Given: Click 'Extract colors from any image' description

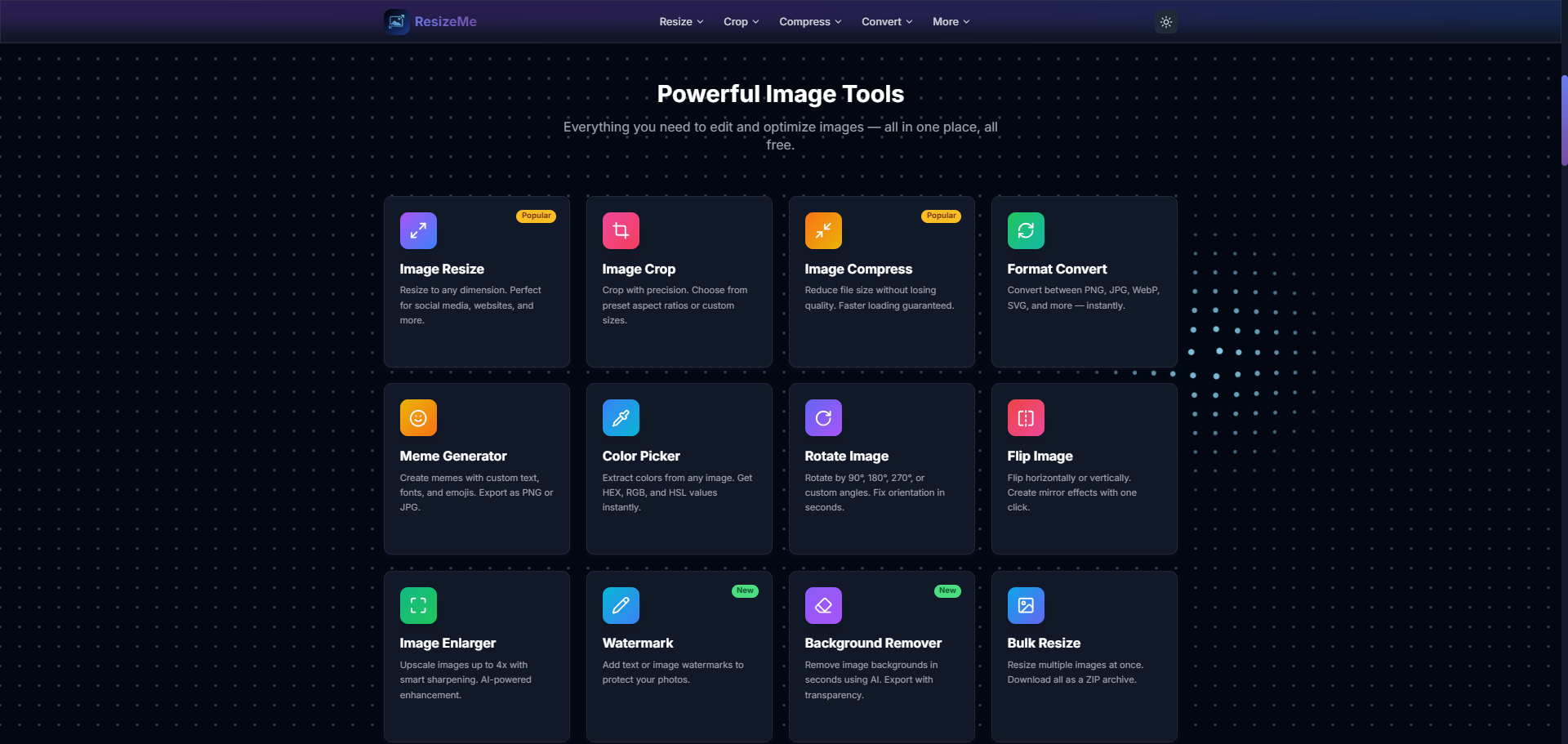Looking at the screenshot, I should (x=677, y=492).
